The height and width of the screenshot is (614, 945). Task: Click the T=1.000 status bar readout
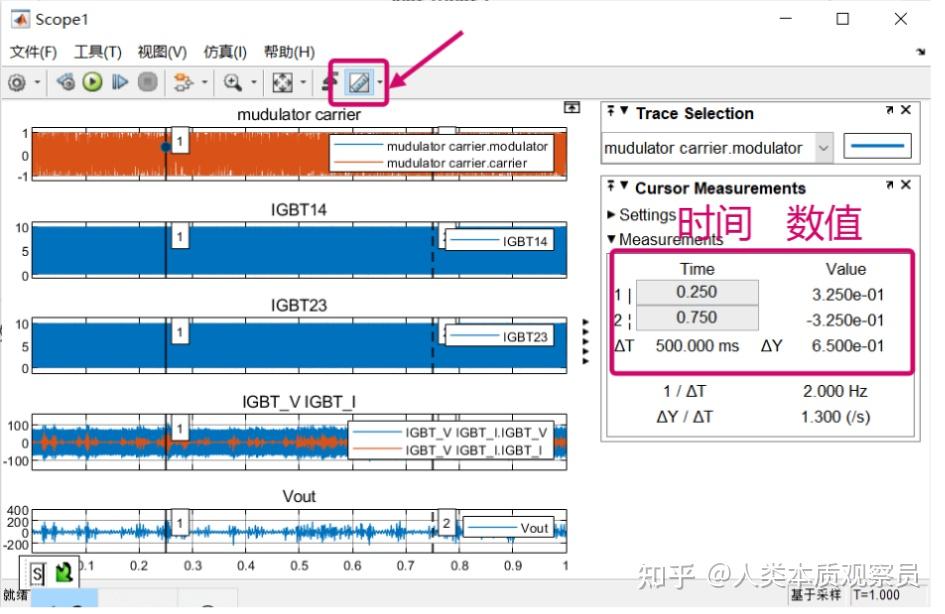(x=876, y=595)
